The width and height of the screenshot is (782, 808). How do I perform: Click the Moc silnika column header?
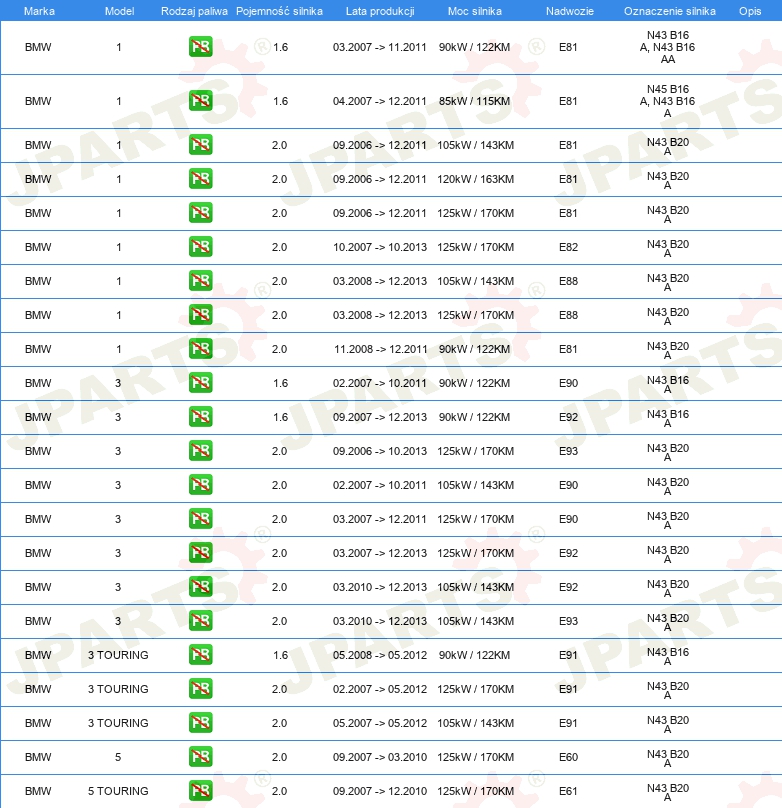point(474,11)
